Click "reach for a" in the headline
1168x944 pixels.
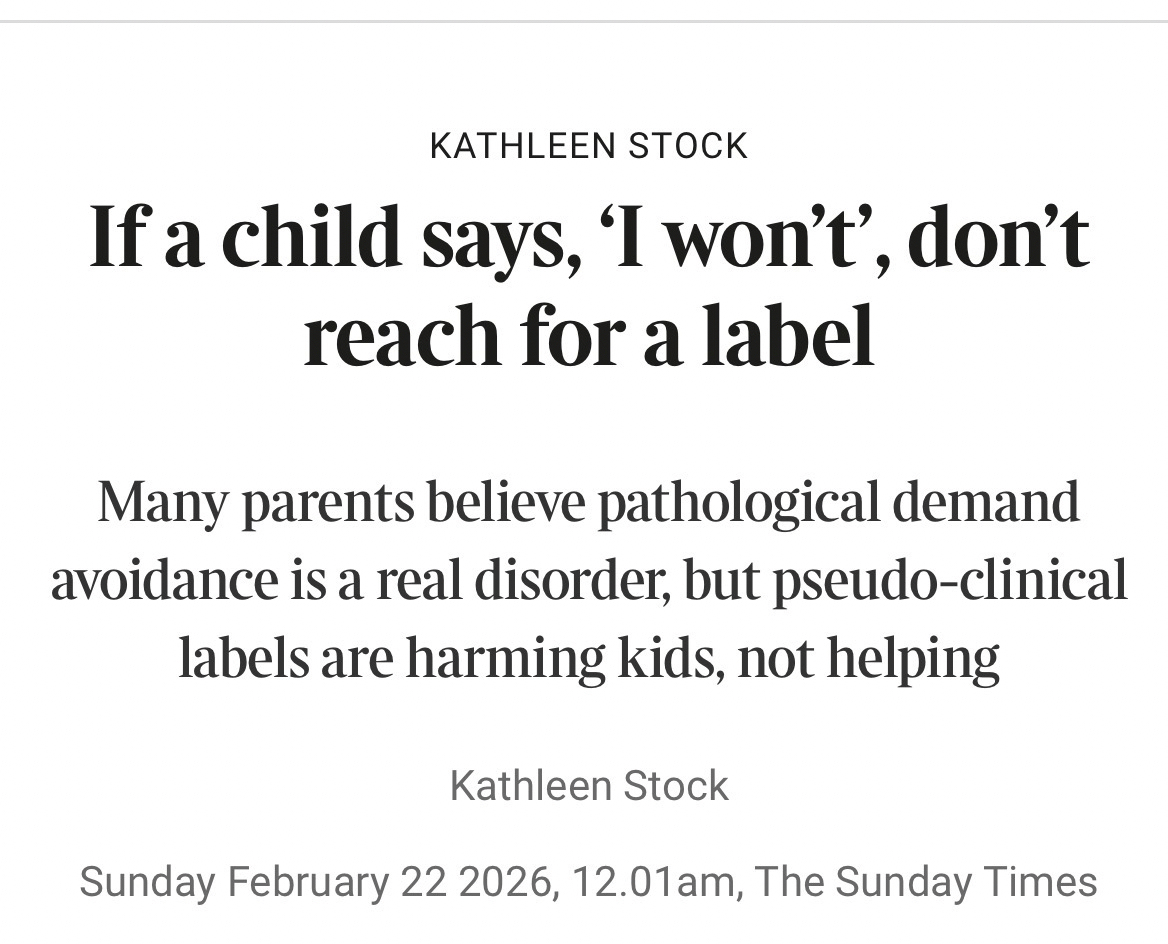tap(492, 335)
